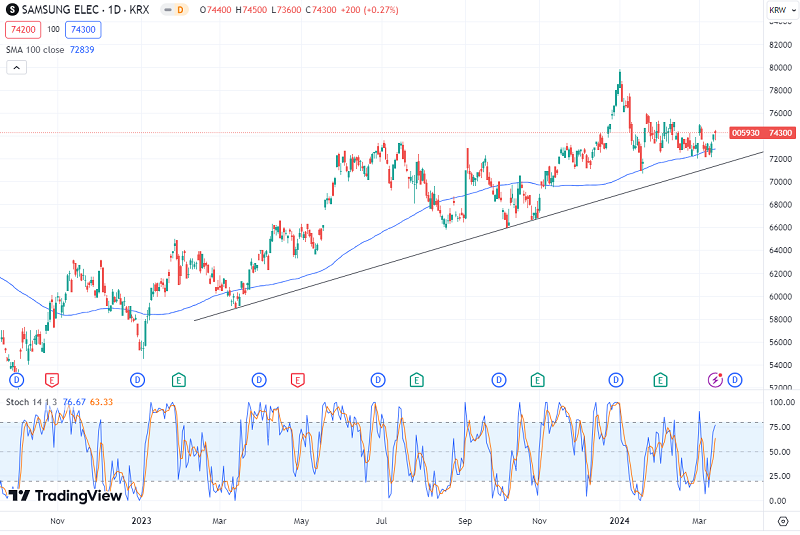This screenshot has height=535, width=800.
Task: Click the red 74200 sell button
Action: tap(24, 29)
